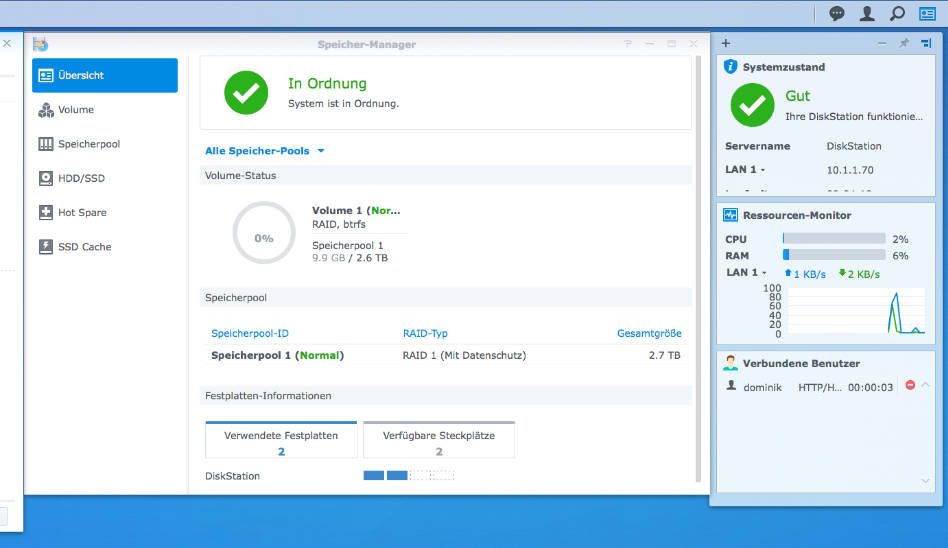Click the first used disk slot of DiskStation
948x548 pixels.
click(x=374, y=475)
